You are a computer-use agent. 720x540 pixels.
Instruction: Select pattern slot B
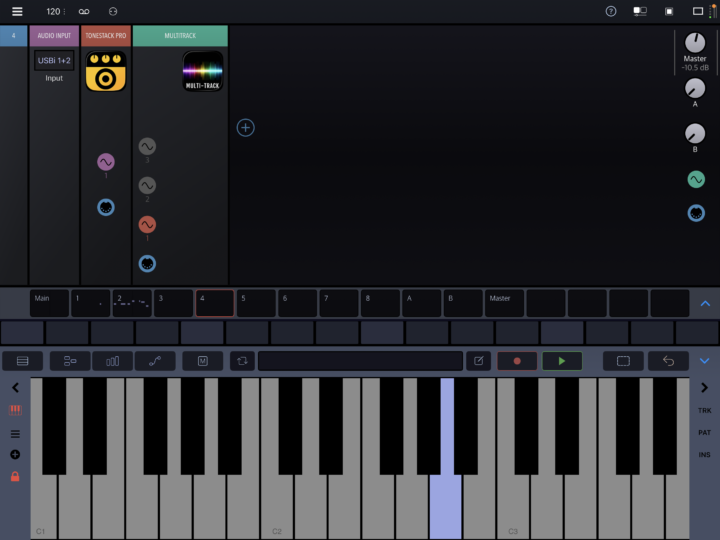(x=463, y=303)
